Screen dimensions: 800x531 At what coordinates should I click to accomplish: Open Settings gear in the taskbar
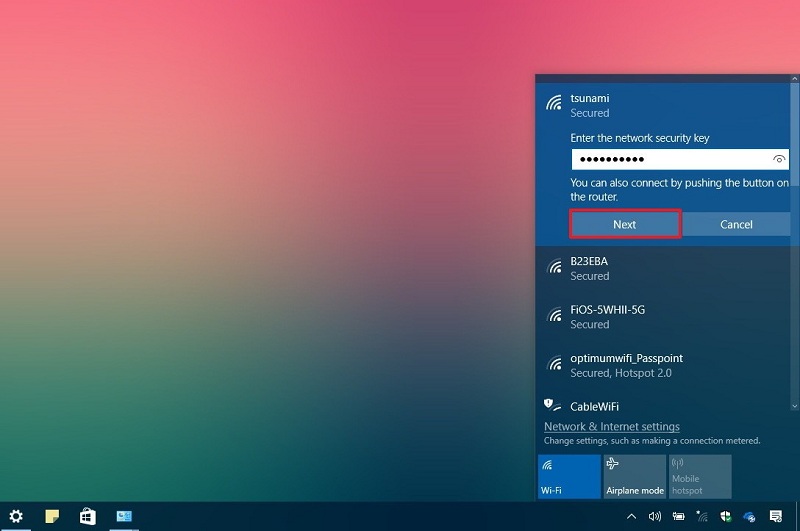[16, 516]
